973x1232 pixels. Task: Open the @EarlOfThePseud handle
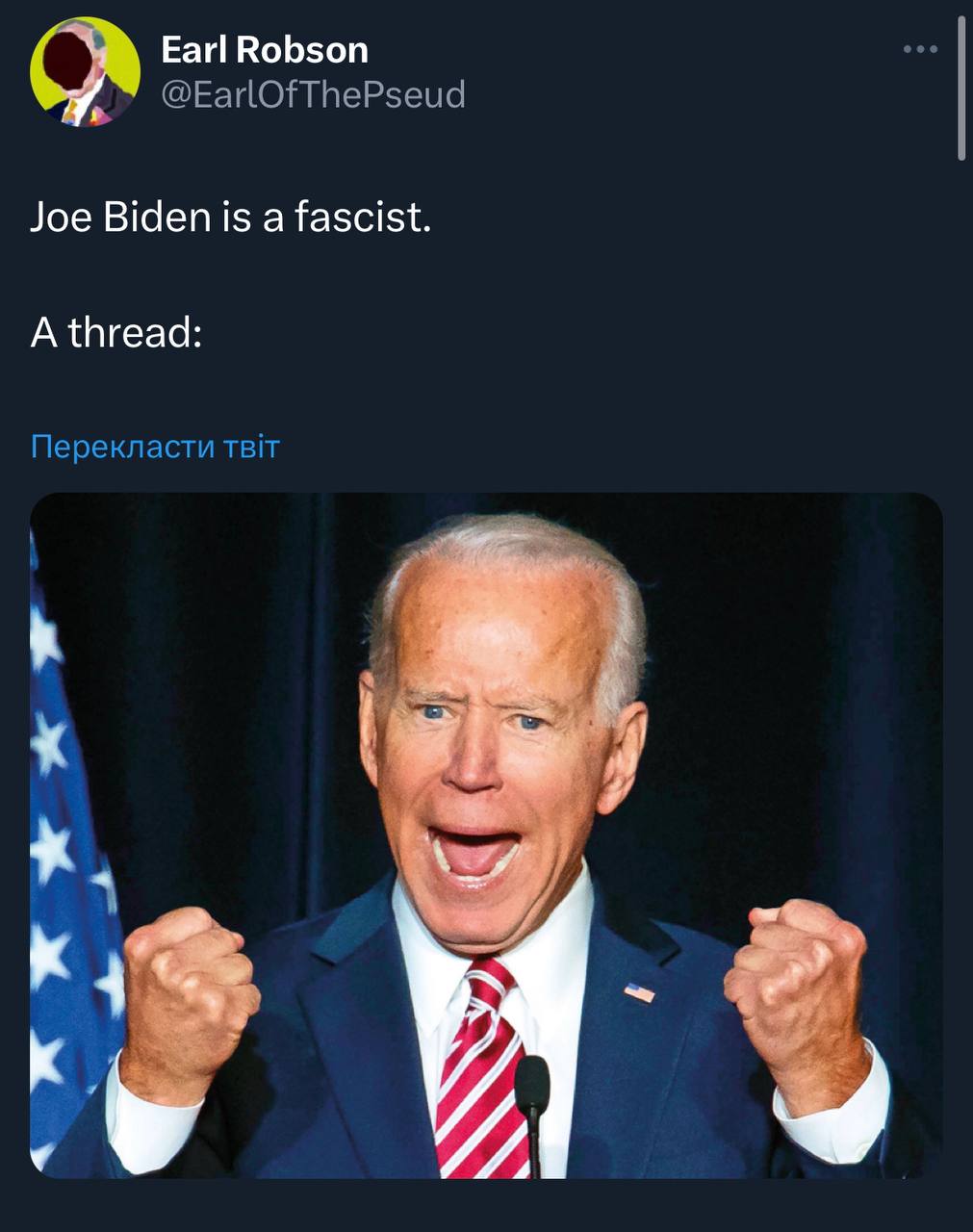coord(313,94)
